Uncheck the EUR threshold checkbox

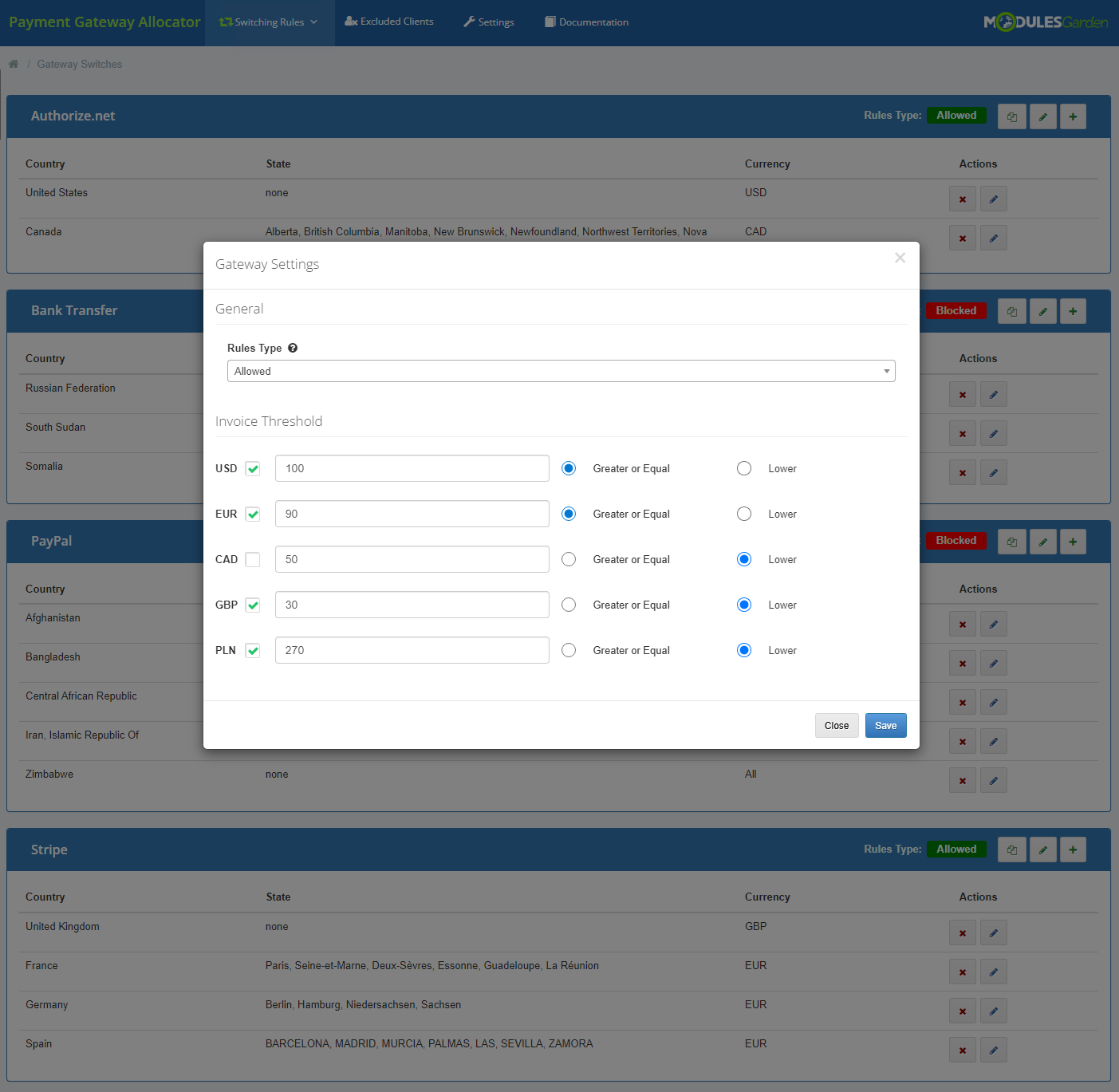[x=253, y=514]
